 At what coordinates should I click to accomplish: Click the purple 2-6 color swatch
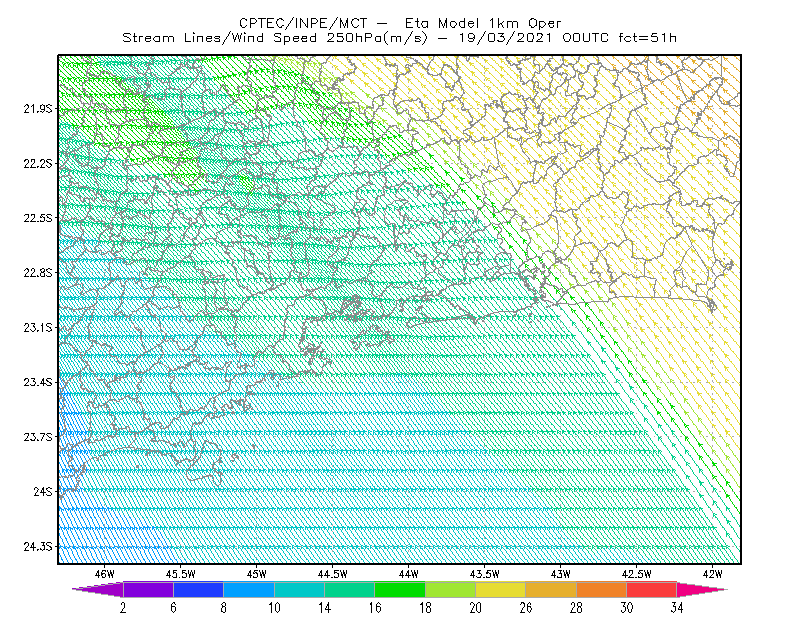(x=148, y=589)
